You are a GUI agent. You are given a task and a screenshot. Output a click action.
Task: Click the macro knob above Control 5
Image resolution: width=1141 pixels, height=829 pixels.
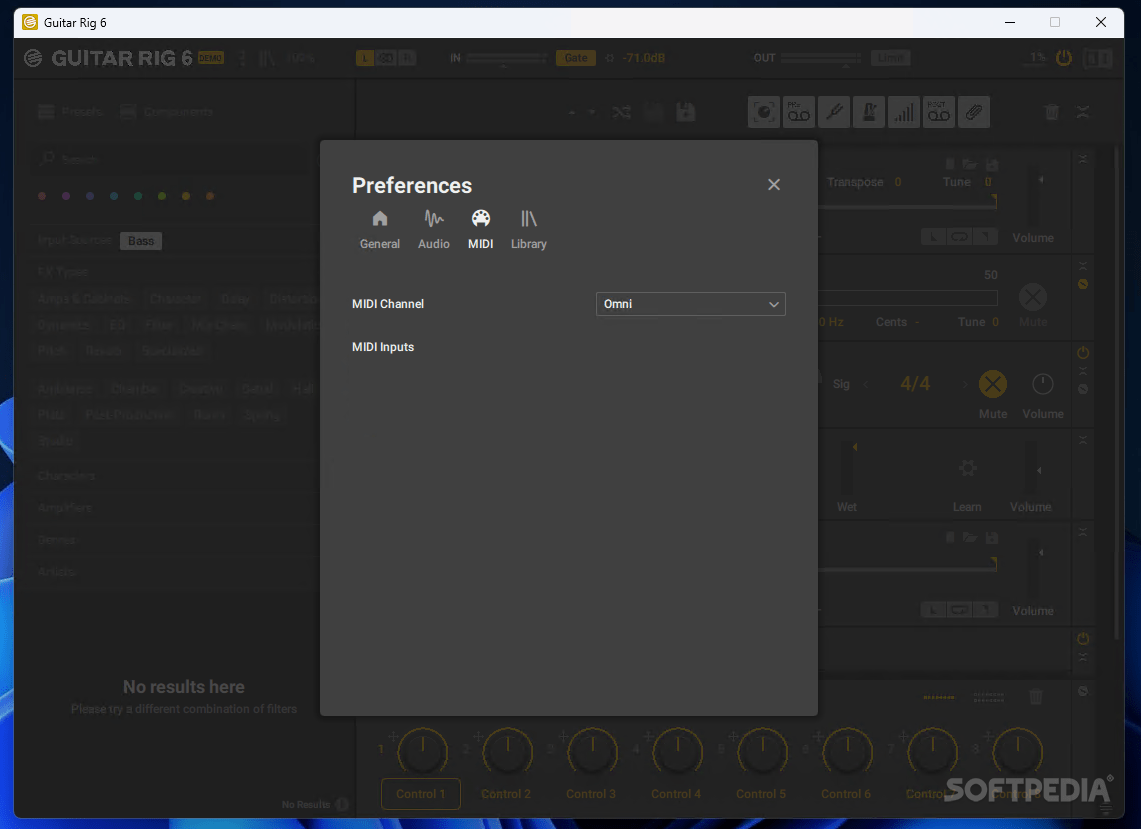pyautogui.click(x=763, y=751)
